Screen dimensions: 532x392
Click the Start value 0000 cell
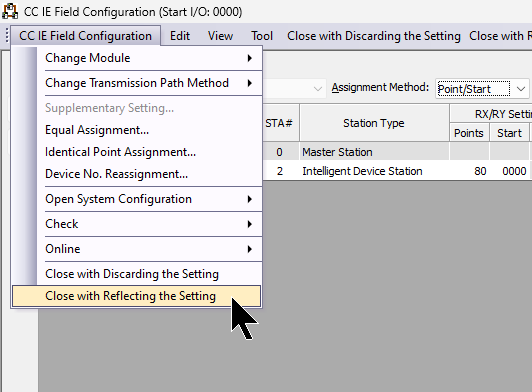[x=509, y=171]
